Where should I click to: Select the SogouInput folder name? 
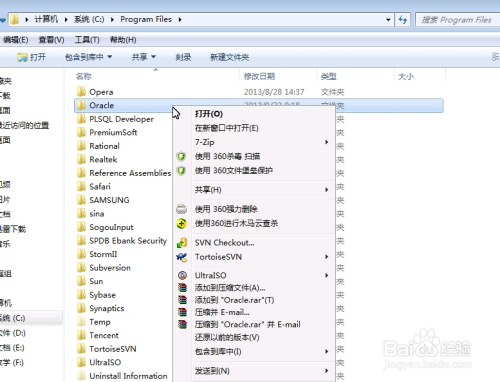point(111,227)
